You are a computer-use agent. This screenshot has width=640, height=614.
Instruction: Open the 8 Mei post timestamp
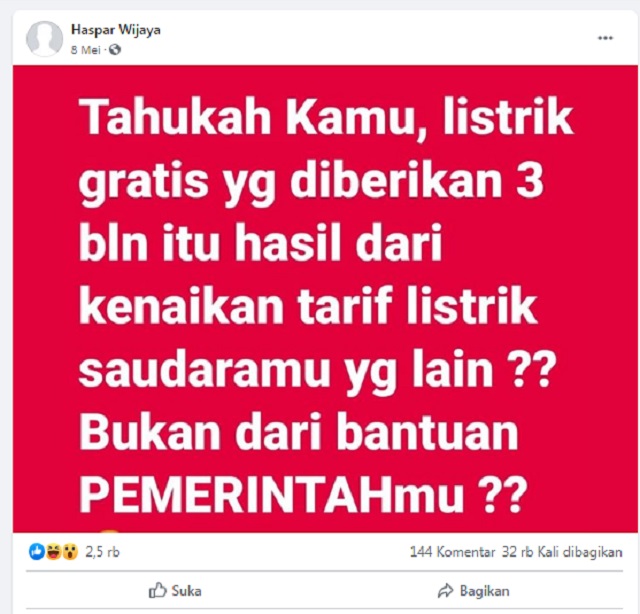[85, 50]
